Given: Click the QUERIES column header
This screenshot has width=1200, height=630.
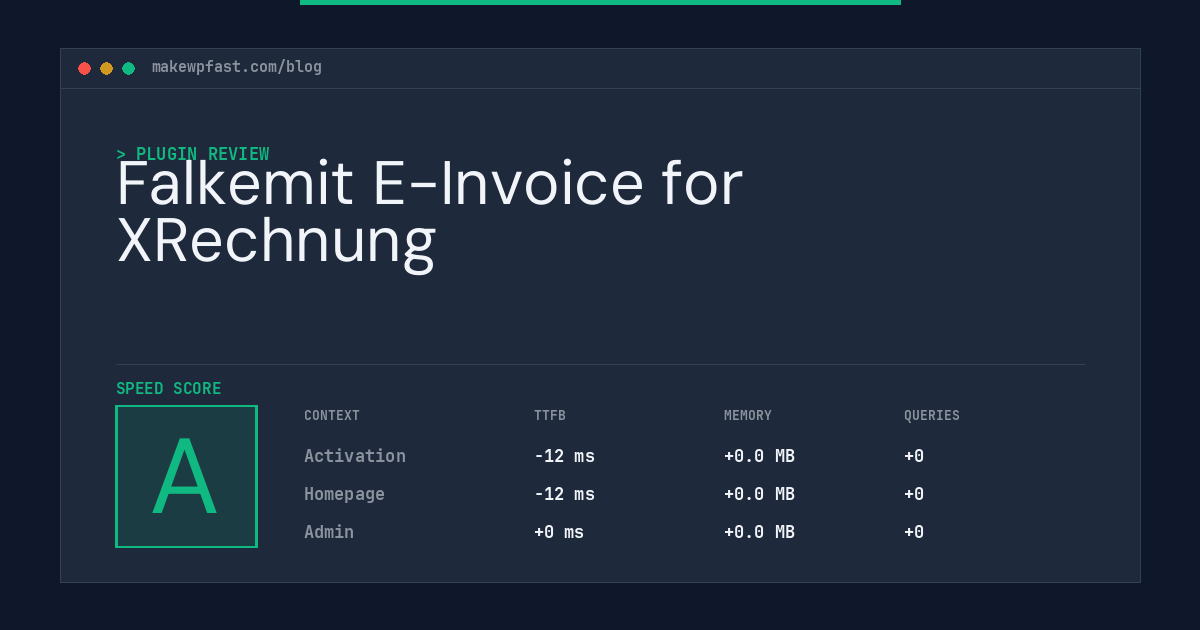Looking at the screenshot, I should click(x=932, y=416).
